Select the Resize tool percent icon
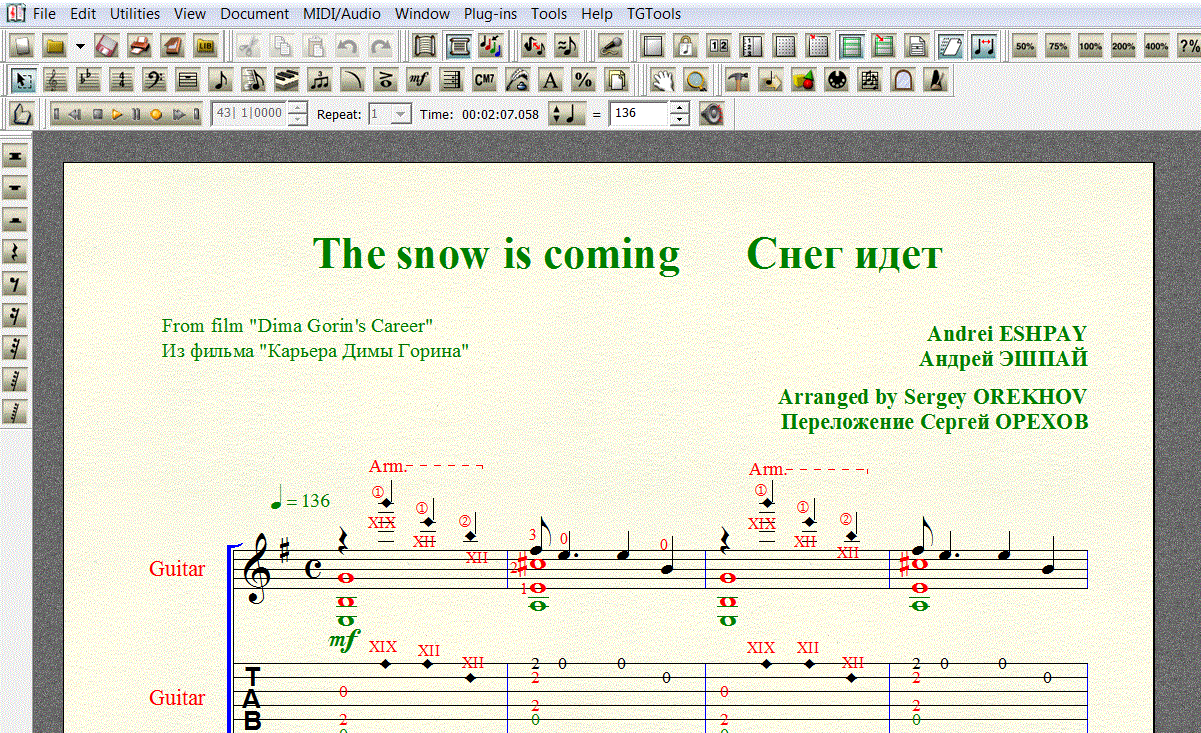Viewport: 1201px width, 733px height. [582, 80]
